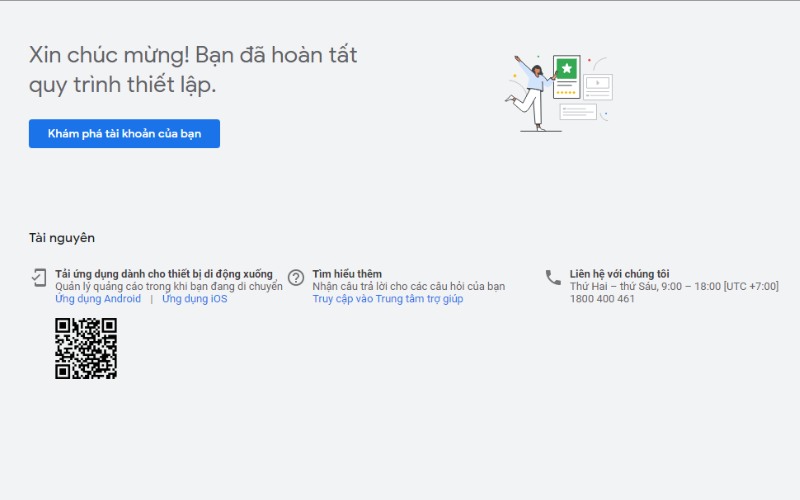The image size is (800, 500).
Task: Click the QR code image
Action: [86, 348]
